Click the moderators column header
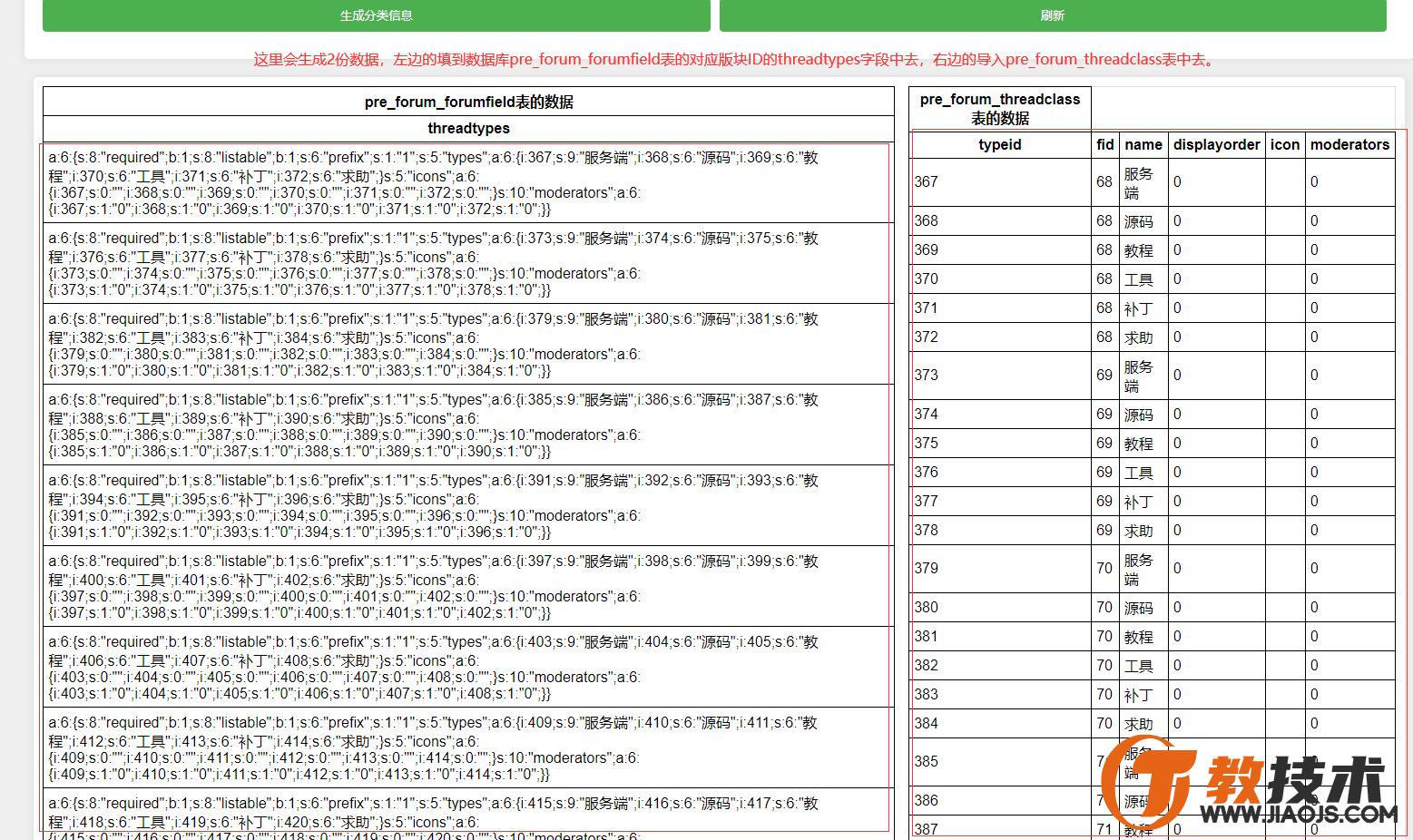The image size is (1413, 840). [x=1349, y=145]
